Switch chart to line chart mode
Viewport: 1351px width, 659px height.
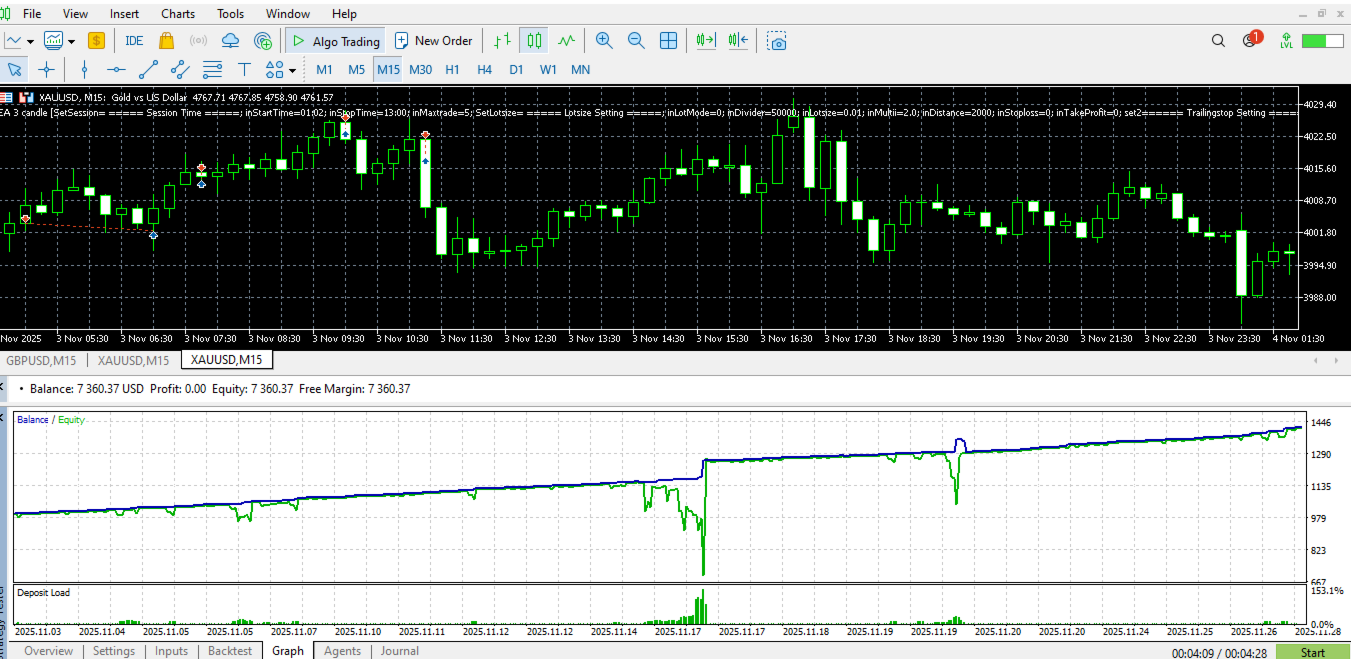pos(567,41)
